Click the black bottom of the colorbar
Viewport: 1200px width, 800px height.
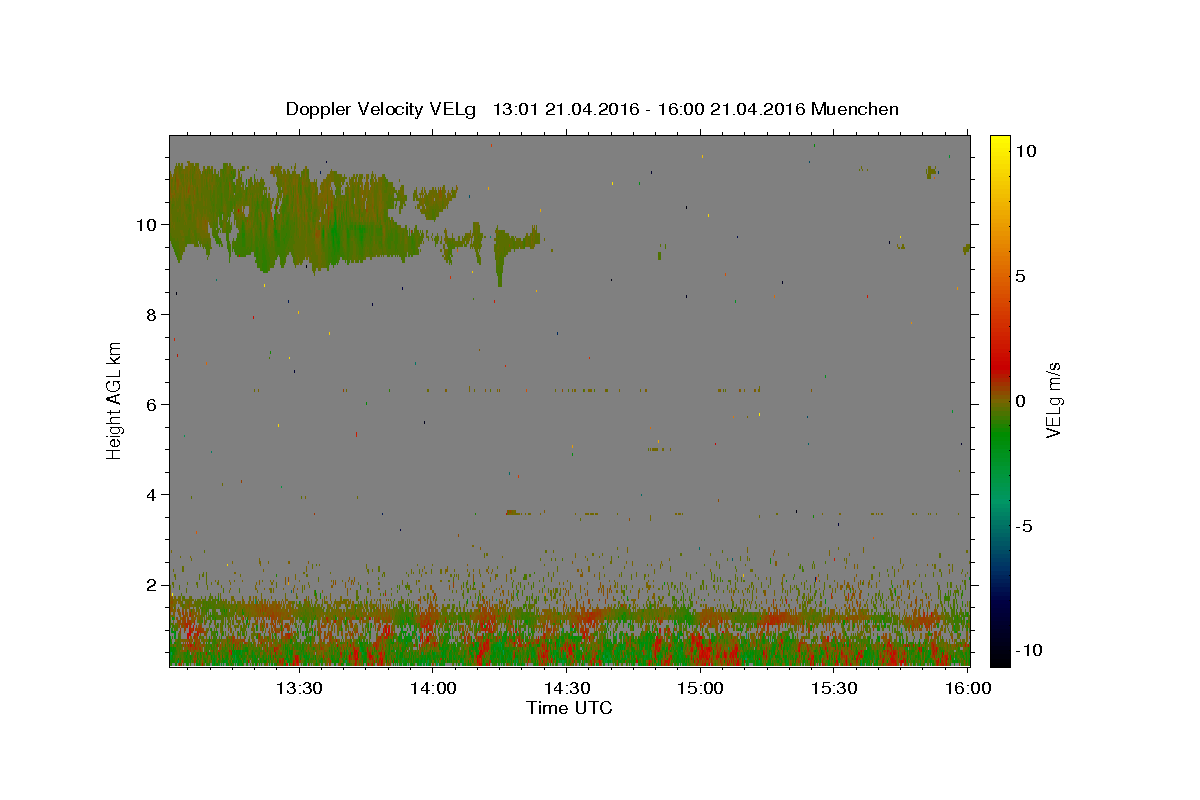click(x=999, y=656)
